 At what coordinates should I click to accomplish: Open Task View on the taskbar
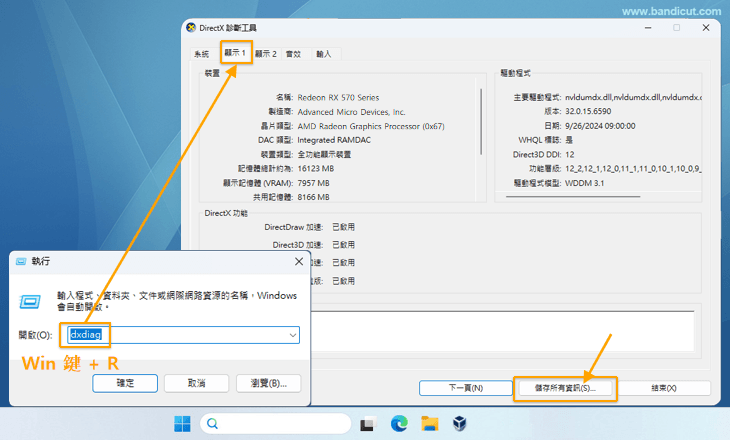(367, 424)
